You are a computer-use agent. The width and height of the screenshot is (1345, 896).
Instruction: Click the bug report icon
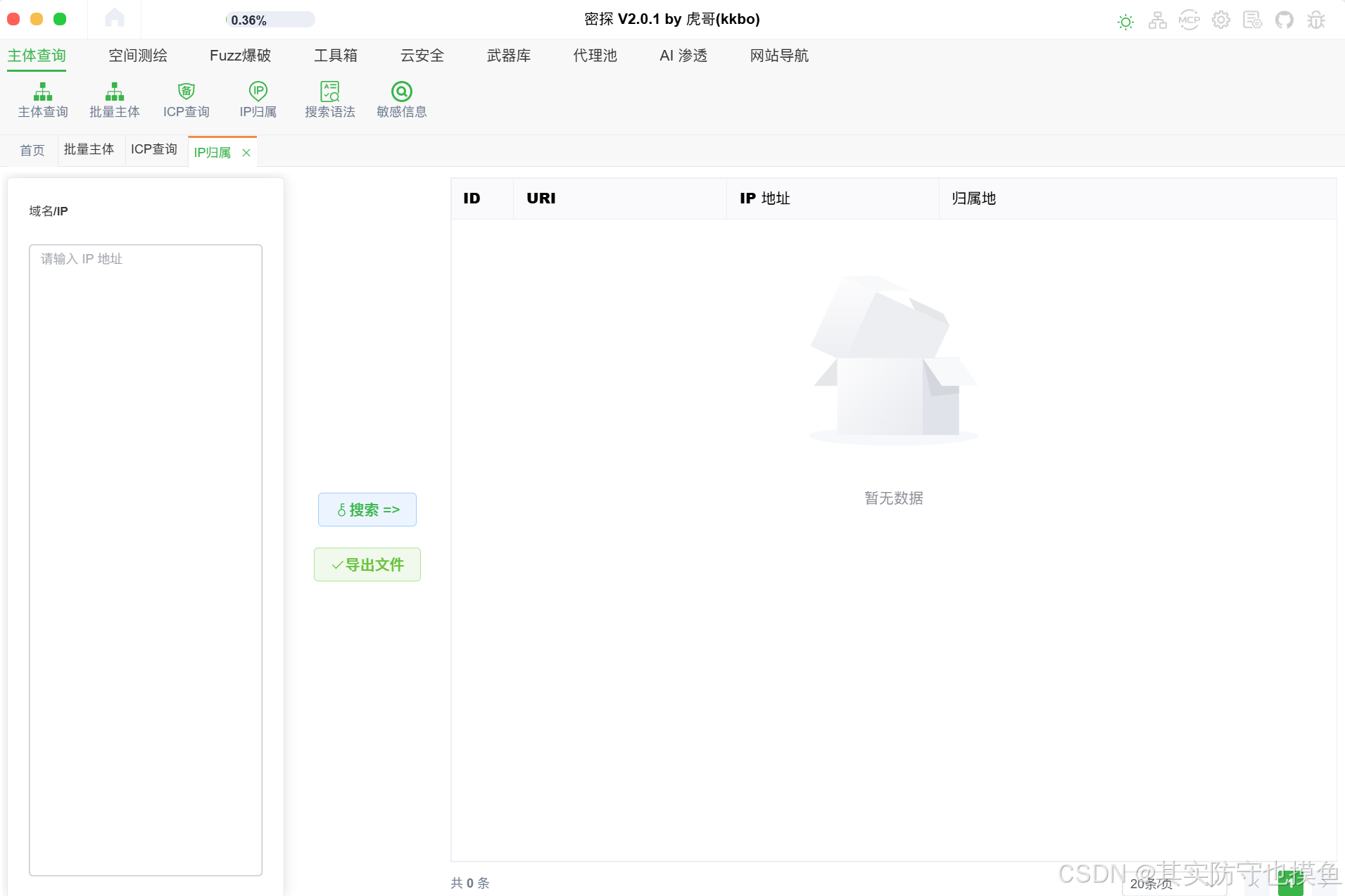point(1316,20)
